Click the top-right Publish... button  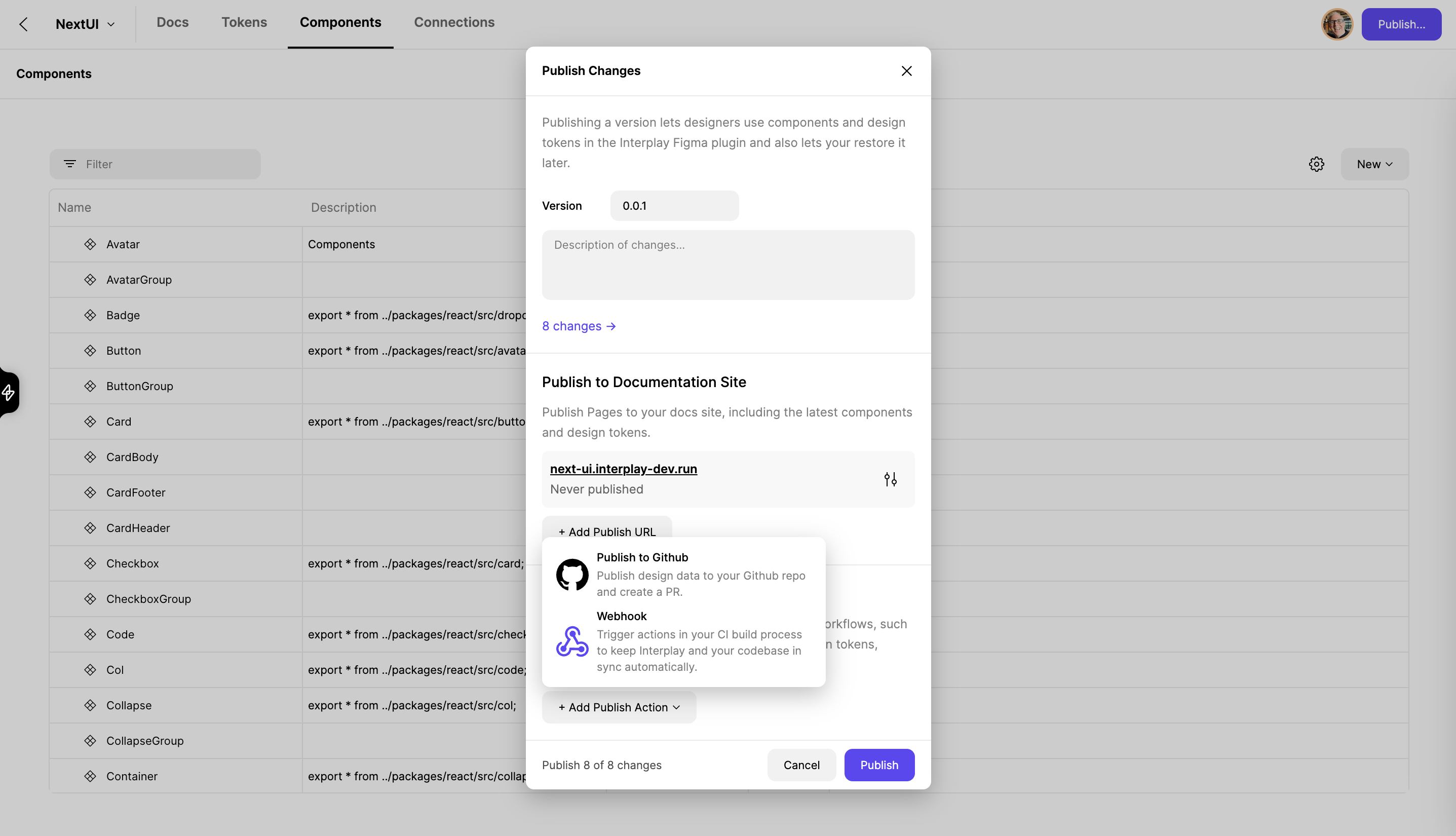1401,24
